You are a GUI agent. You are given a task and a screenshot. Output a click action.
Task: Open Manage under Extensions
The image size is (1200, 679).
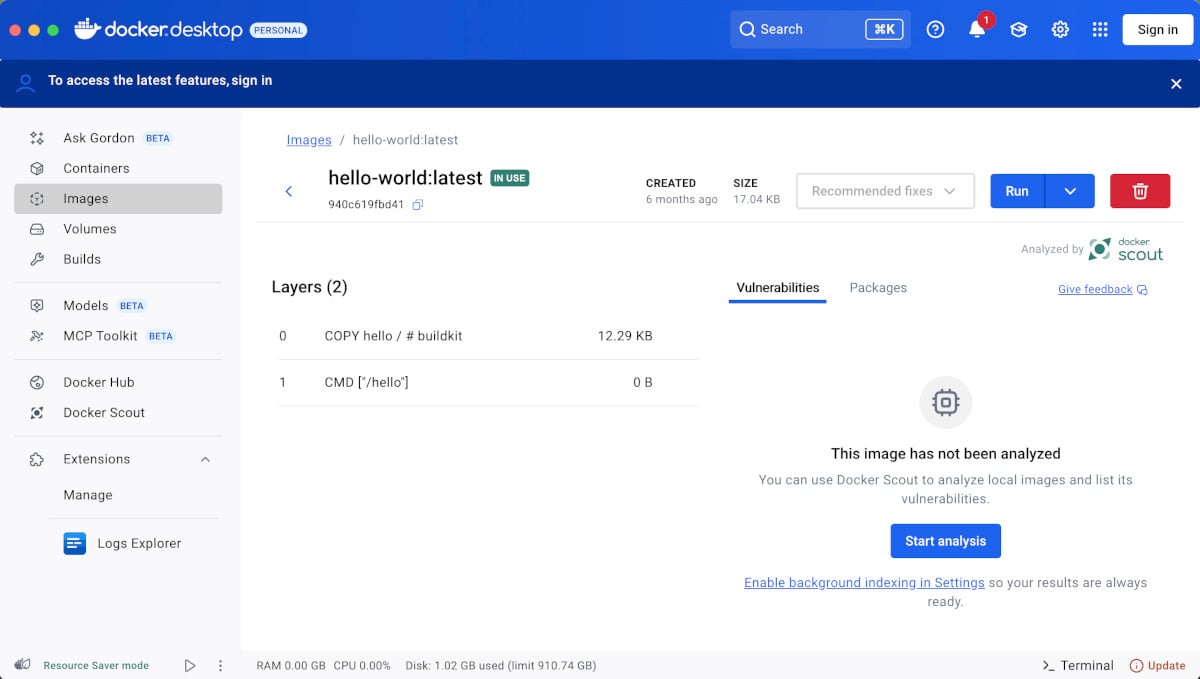(88, 495)
